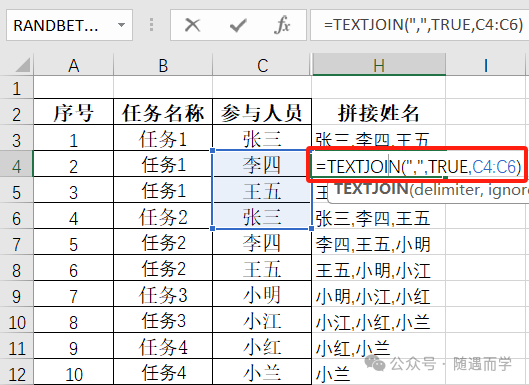Click cell H12 showing 小兰
Screen dimensions: 529x385
[379, 372]
